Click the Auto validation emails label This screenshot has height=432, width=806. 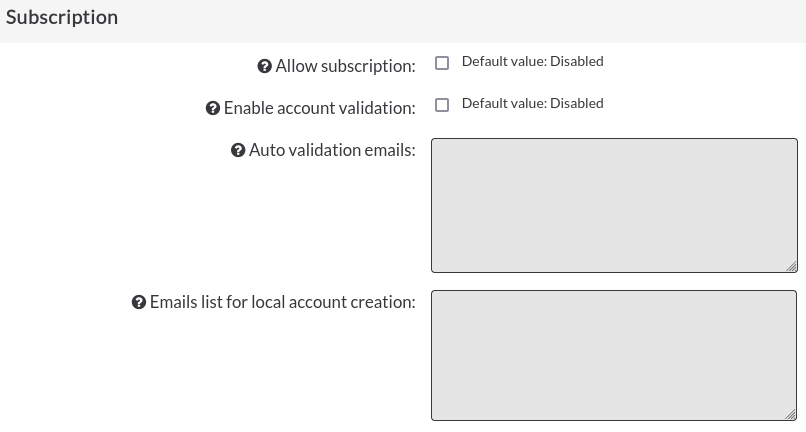[x=332, y=151]
